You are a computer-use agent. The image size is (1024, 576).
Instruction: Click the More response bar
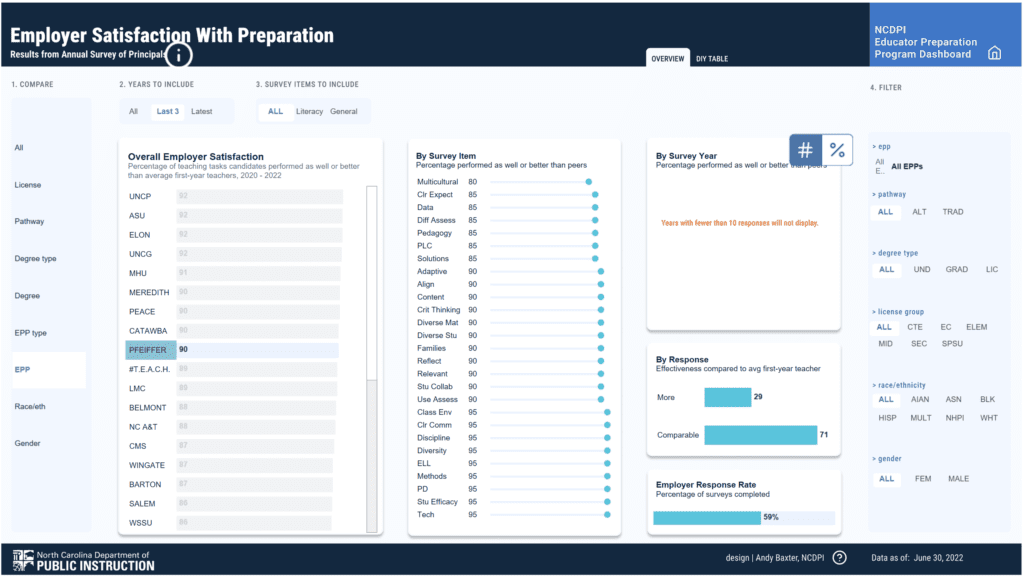[728, 397]
